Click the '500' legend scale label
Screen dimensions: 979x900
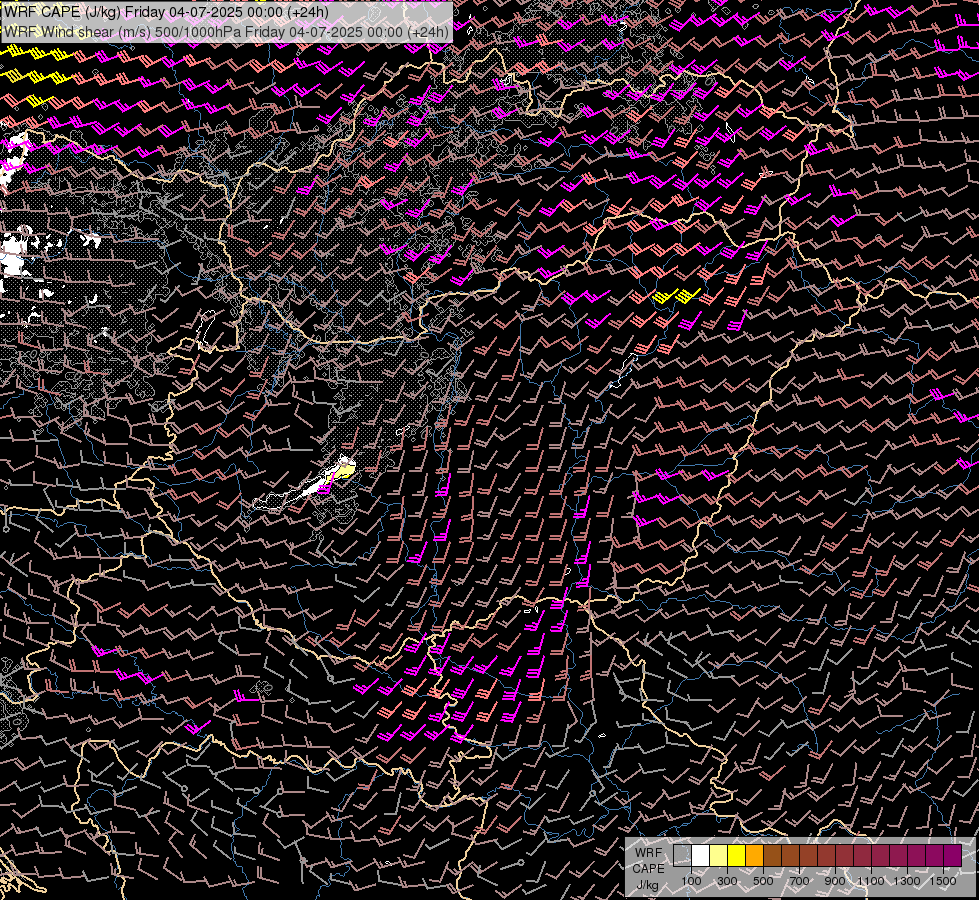click(763, 881)
